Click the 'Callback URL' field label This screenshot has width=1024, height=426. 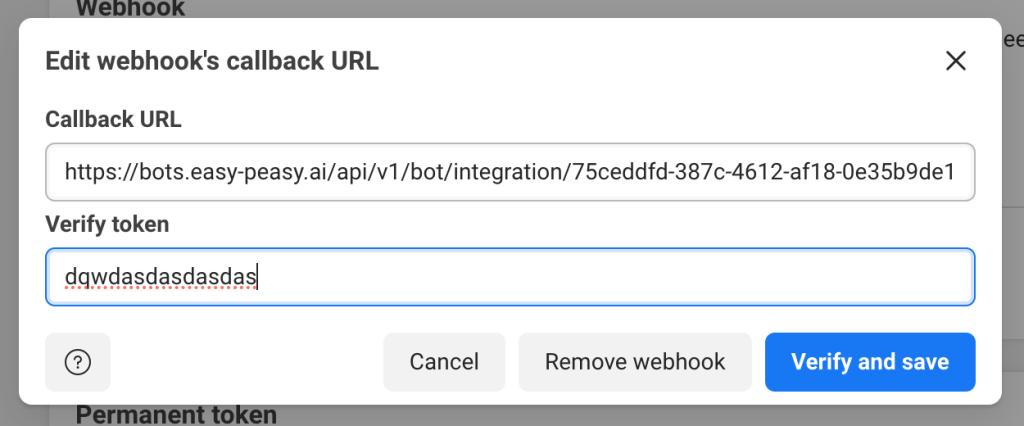113,120
